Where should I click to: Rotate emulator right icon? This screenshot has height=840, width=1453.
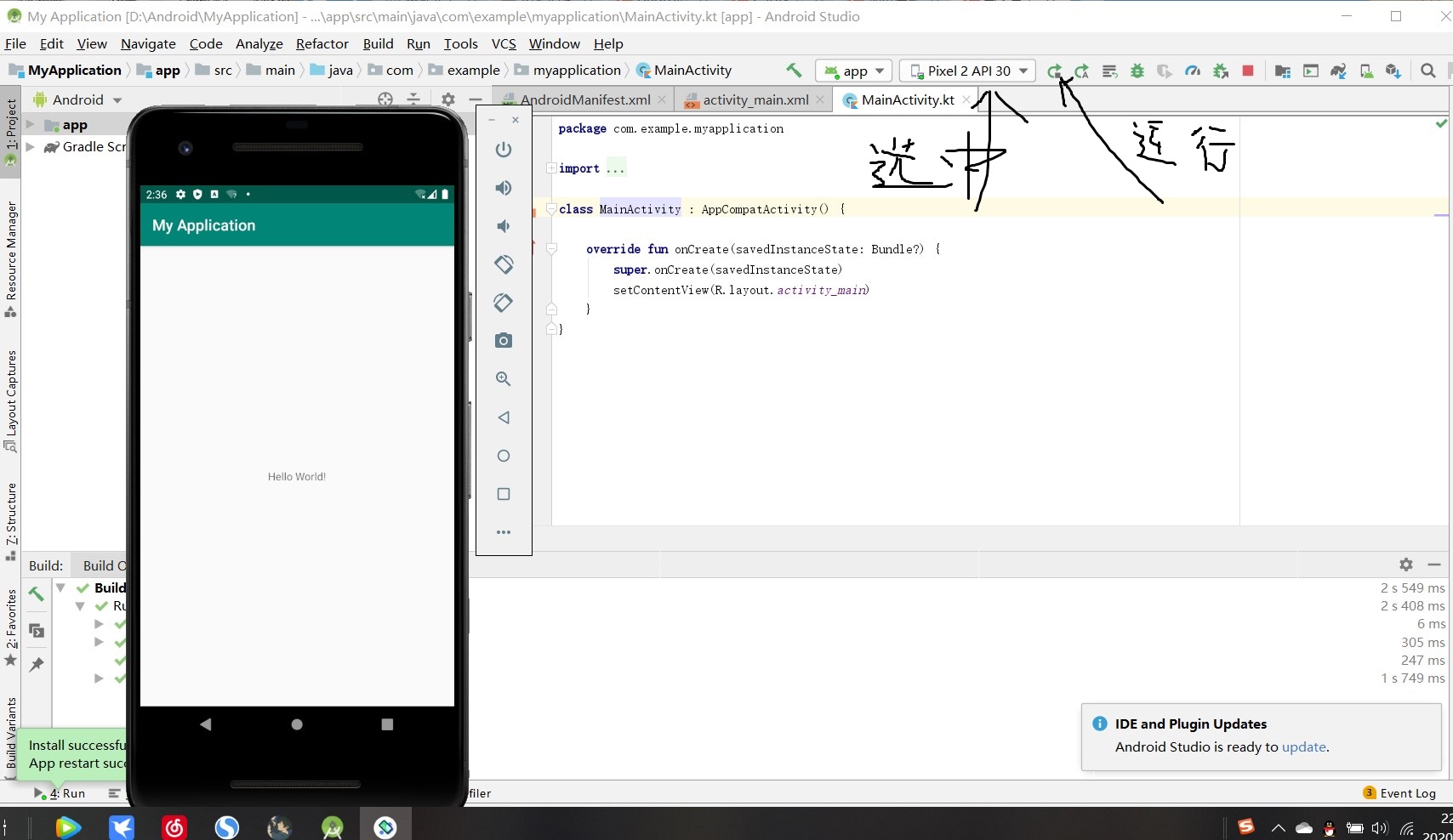click(504, 303)
